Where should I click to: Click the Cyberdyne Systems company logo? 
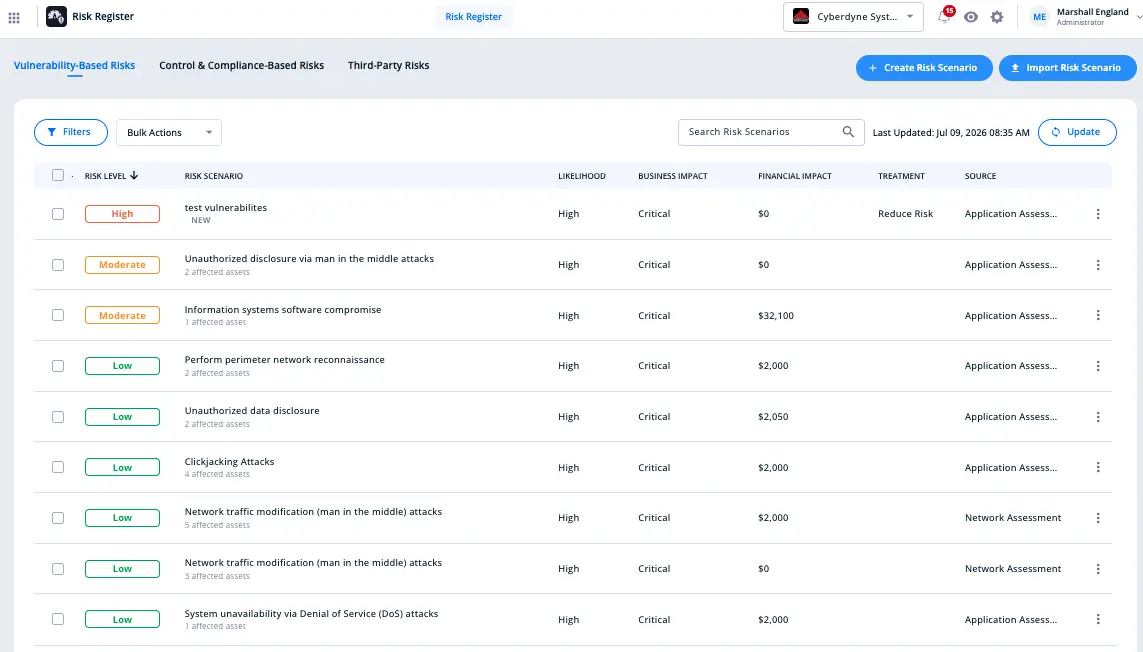[801, 17]
